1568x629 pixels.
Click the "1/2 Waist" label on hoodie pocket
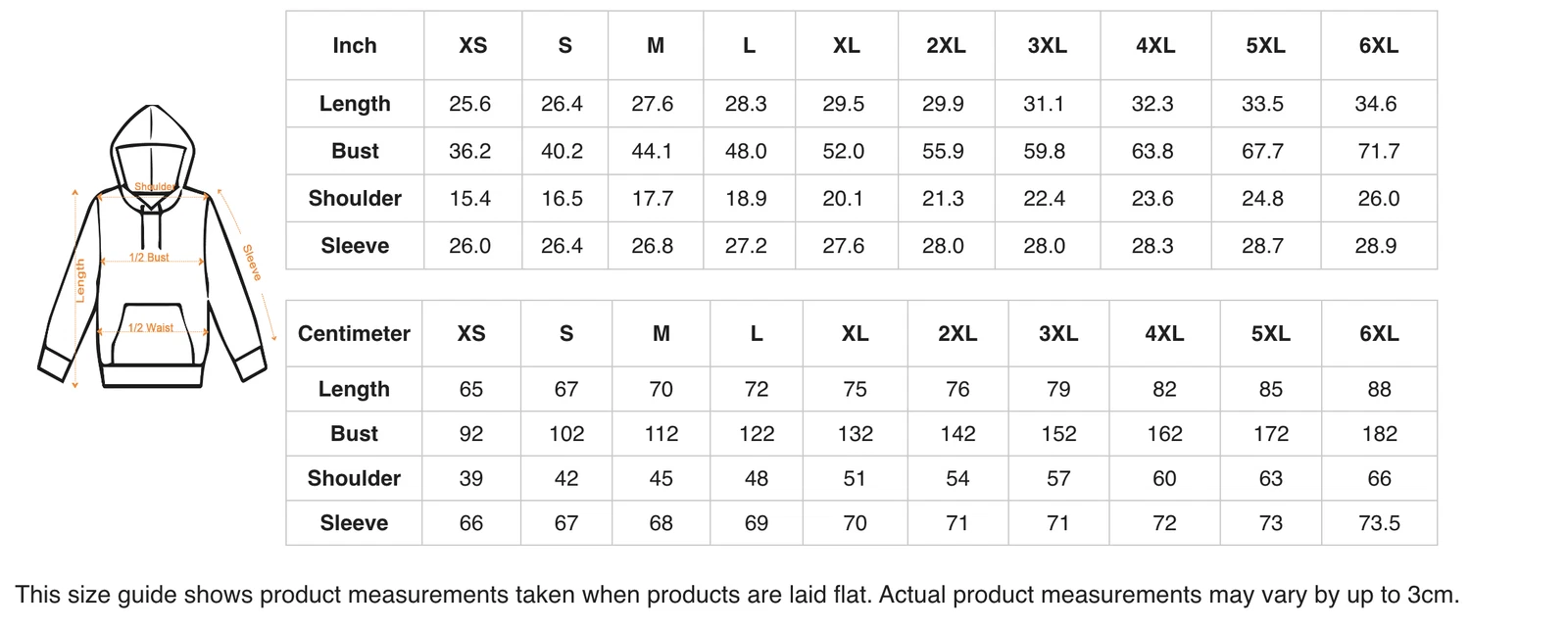[x=151, y=328]
